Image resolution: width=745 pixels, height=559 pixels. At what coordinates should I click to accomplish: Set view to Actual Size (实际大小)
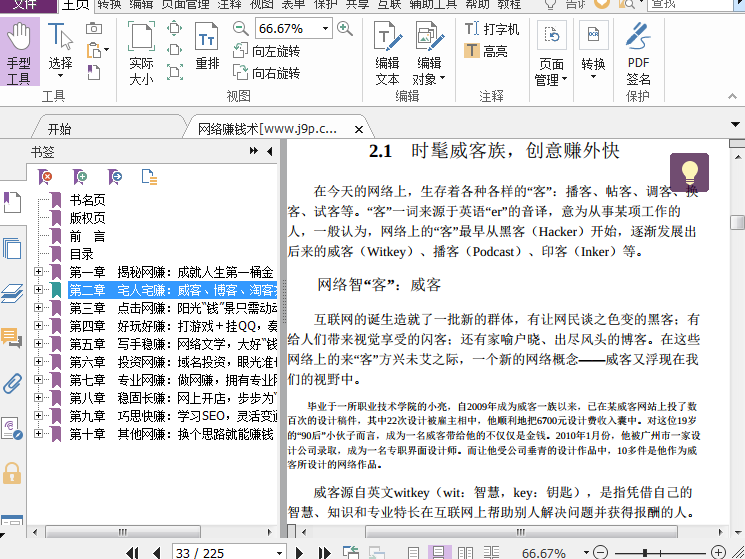(x=141, y=53)
